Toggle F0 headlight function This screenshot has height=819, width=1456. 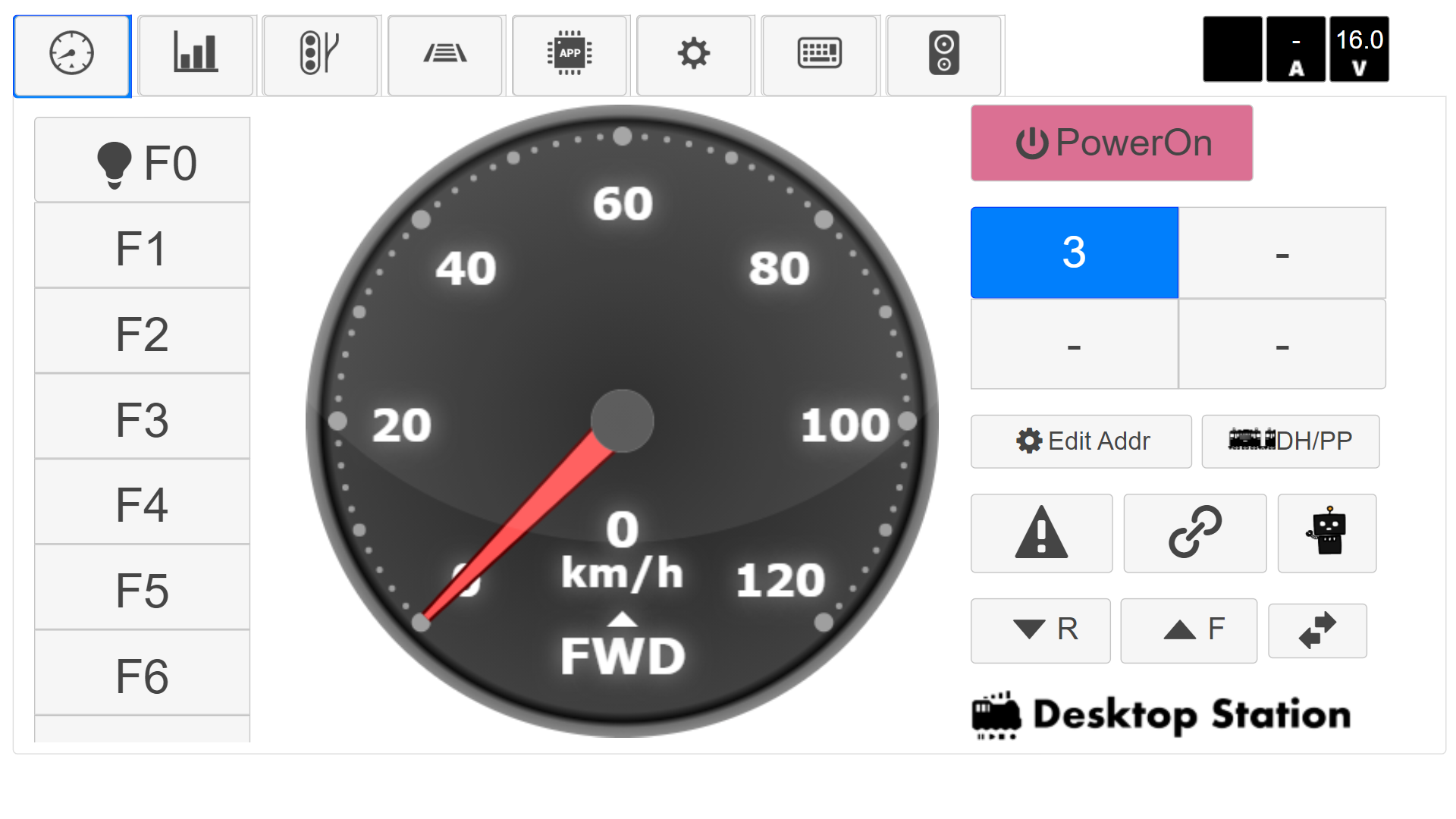click(x=143, y=161)
